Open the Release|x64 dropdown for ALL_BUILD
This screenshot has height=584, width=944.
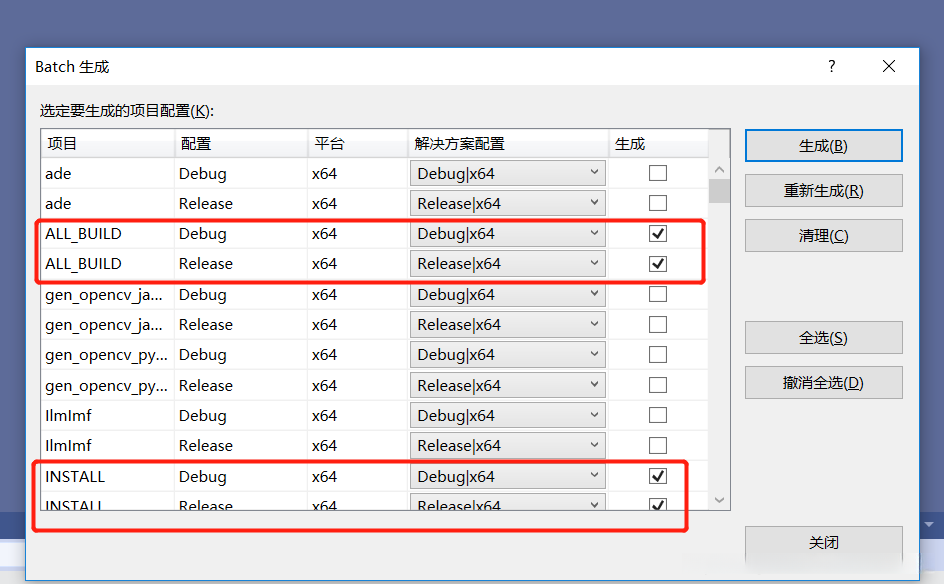click(596, 263)
